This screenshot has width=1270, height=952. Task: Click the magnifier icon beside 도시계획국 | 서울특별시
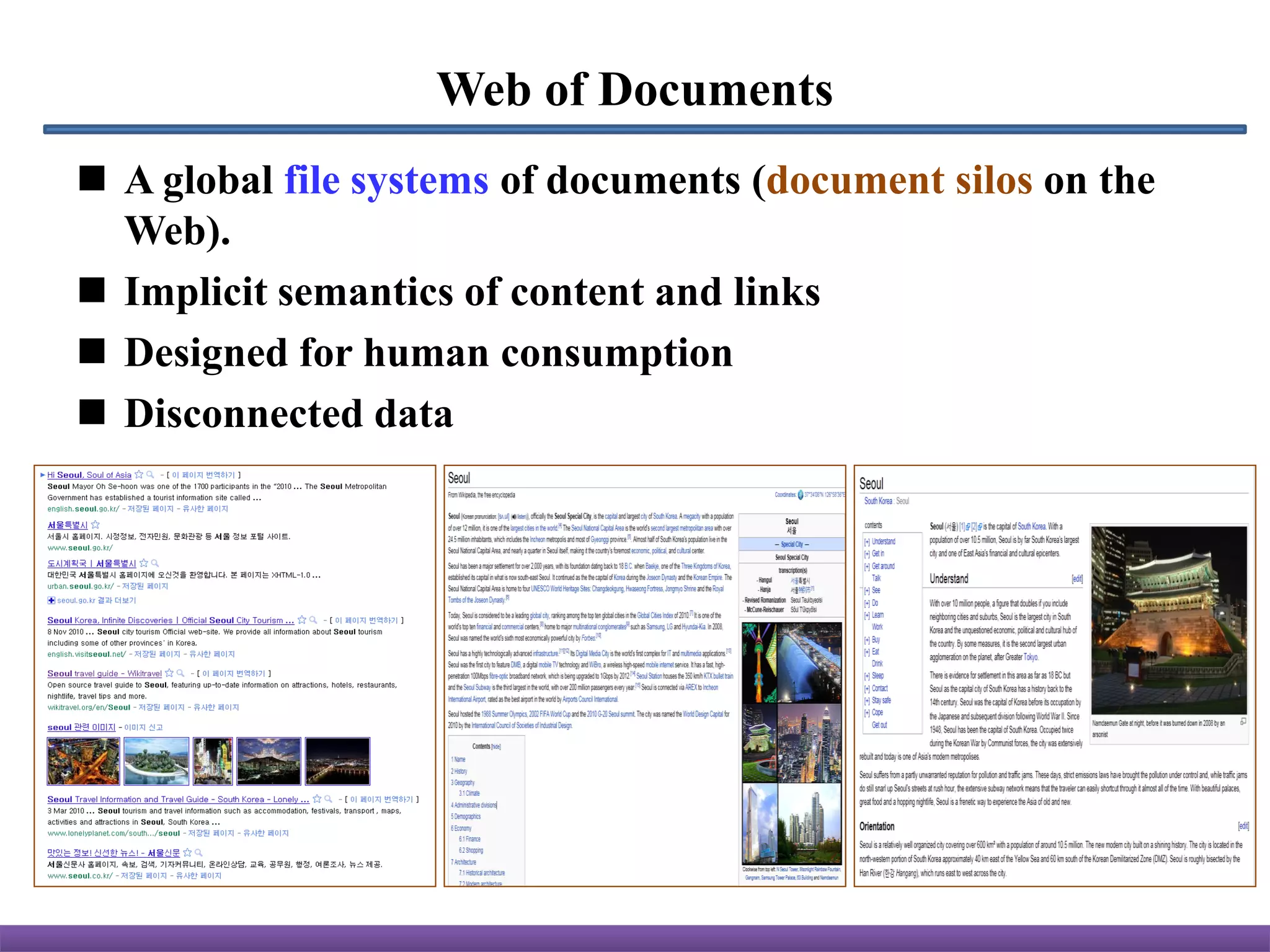[155, 563]
